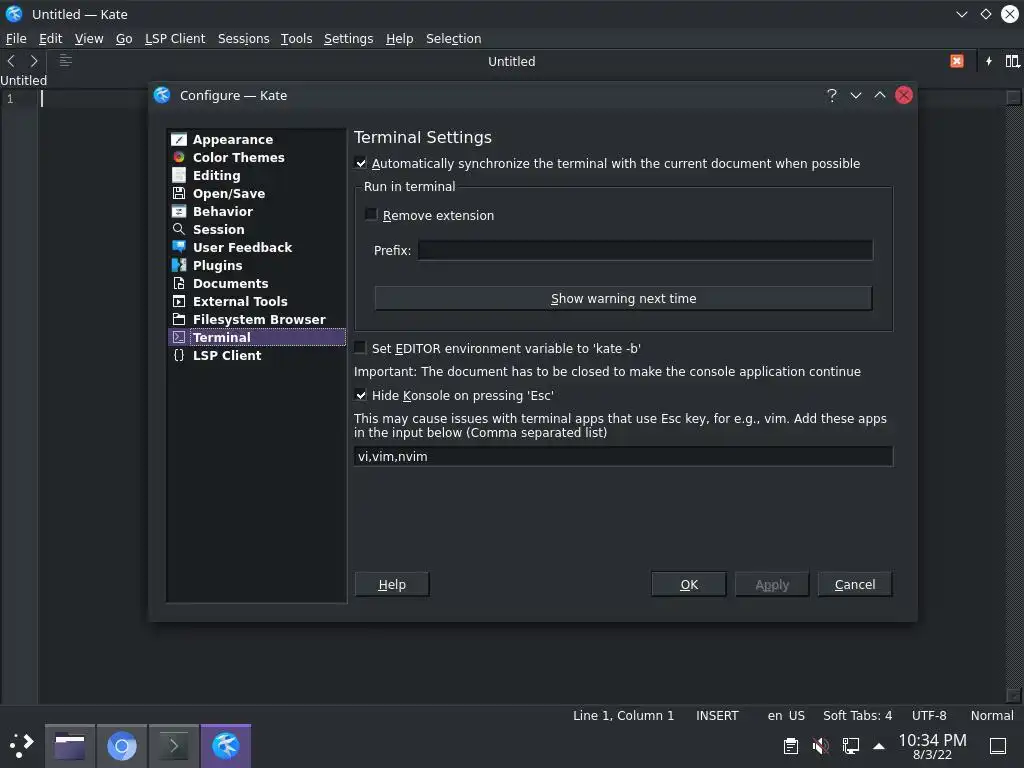The width and height of the screenshot is (1024, 768).
Task: Click Show warning next time button
Action: 624,298
